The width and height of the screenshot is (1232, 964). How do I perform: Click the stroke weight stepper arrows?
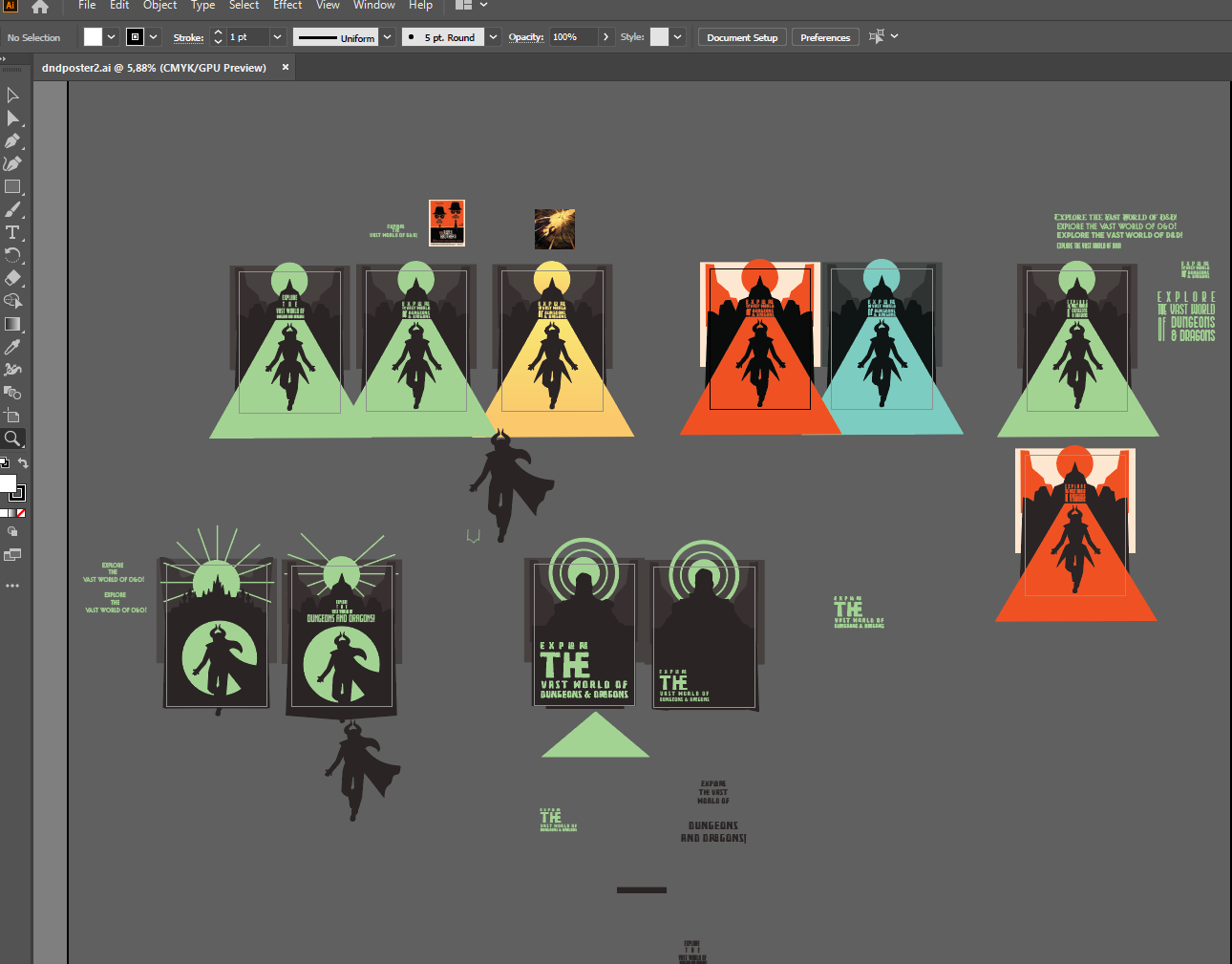(218, 37)
